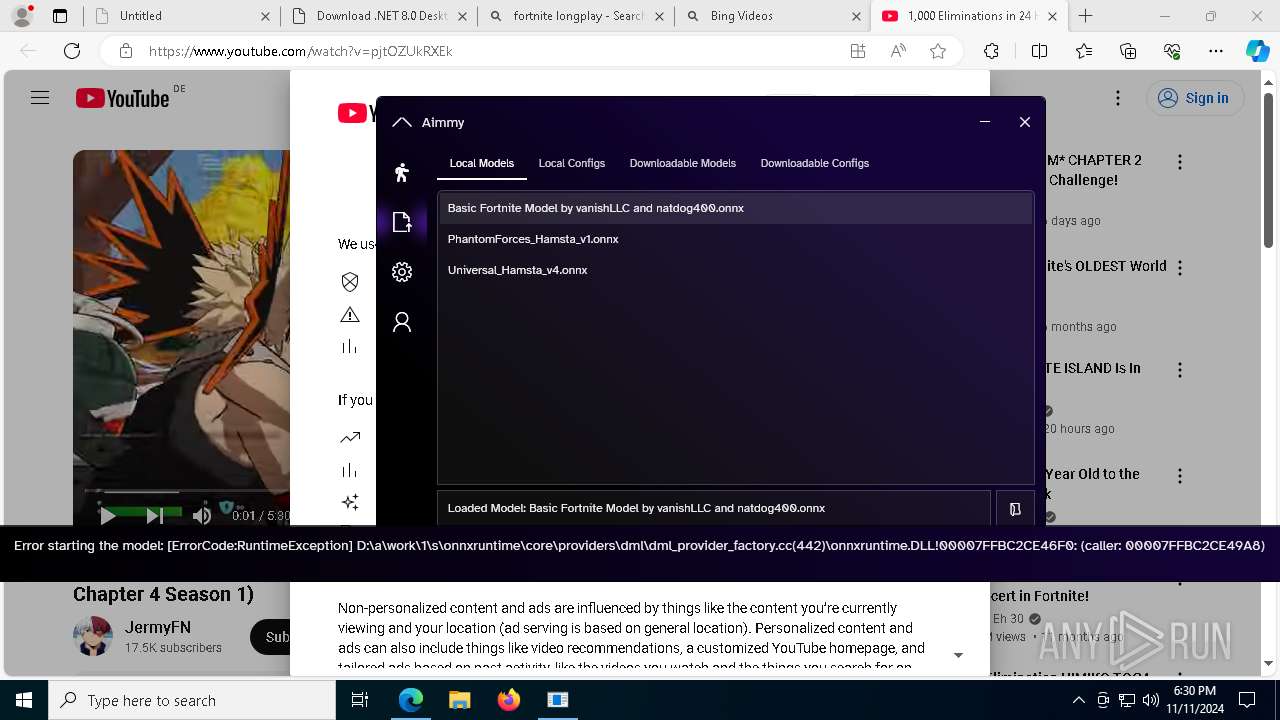
Task: Click the Aimmy logo chevron in title bar
Action: pos(402,122)
